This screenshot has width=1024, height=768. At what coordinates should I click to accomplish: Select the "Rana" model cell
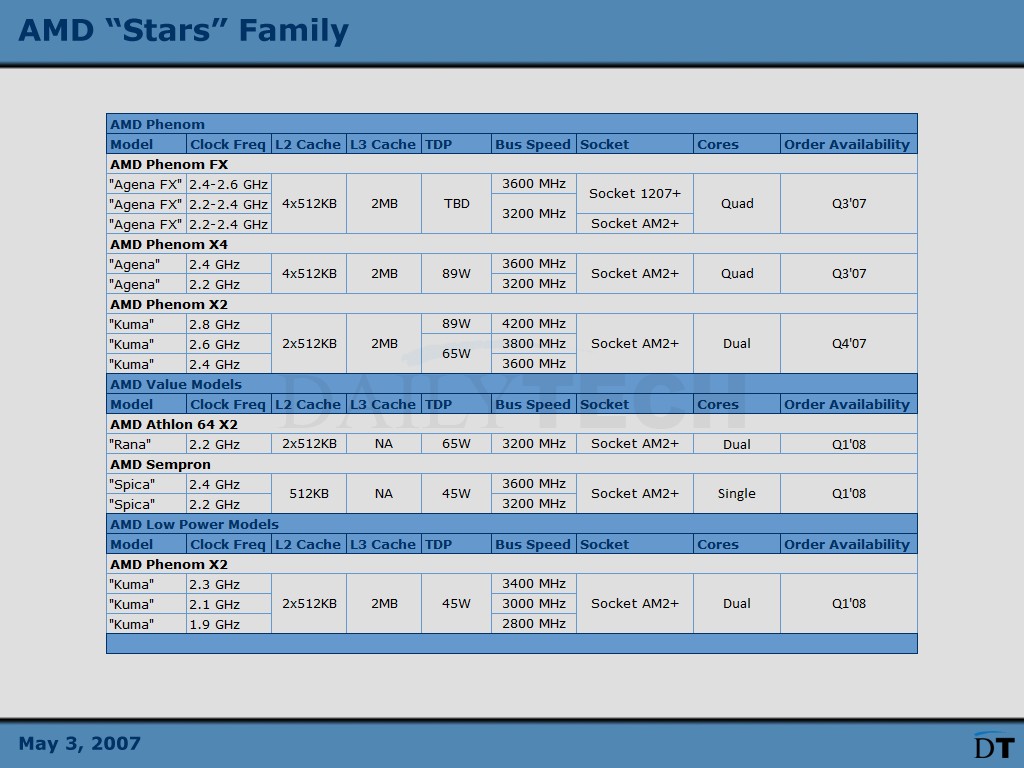[146, 444]
